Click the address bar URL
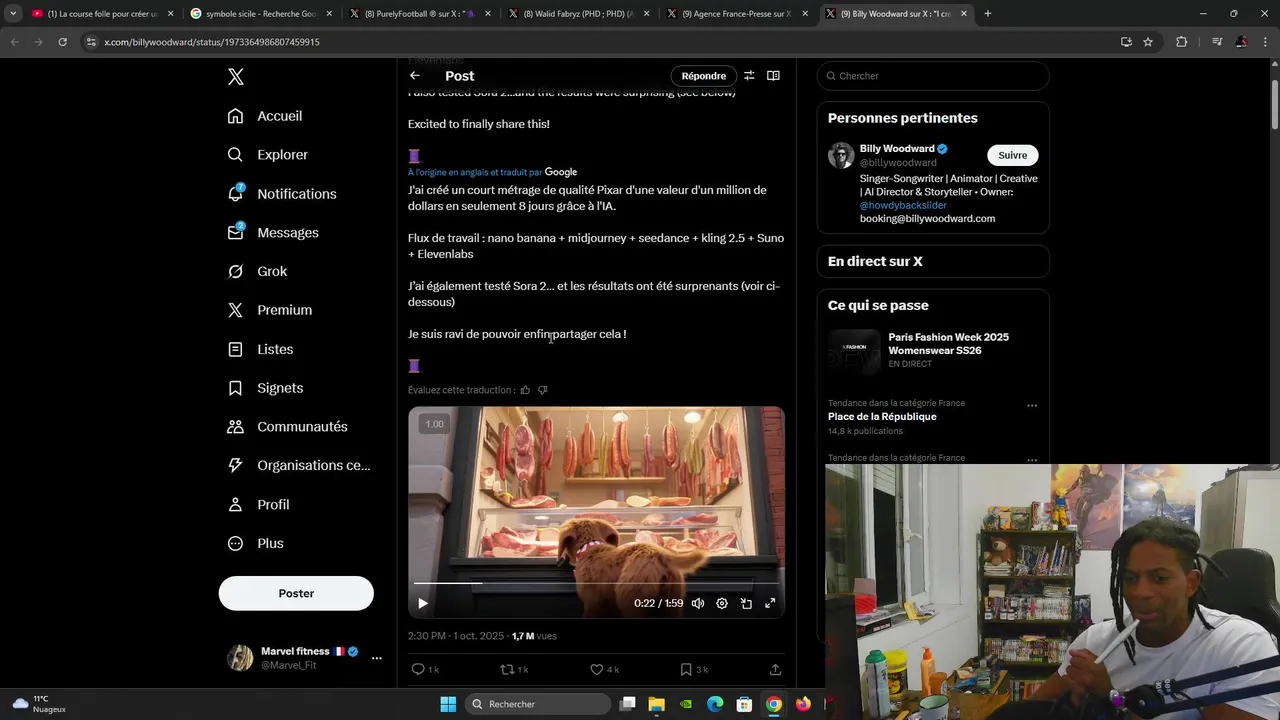Screen dimensions: 1280x720 coord(212,42)
